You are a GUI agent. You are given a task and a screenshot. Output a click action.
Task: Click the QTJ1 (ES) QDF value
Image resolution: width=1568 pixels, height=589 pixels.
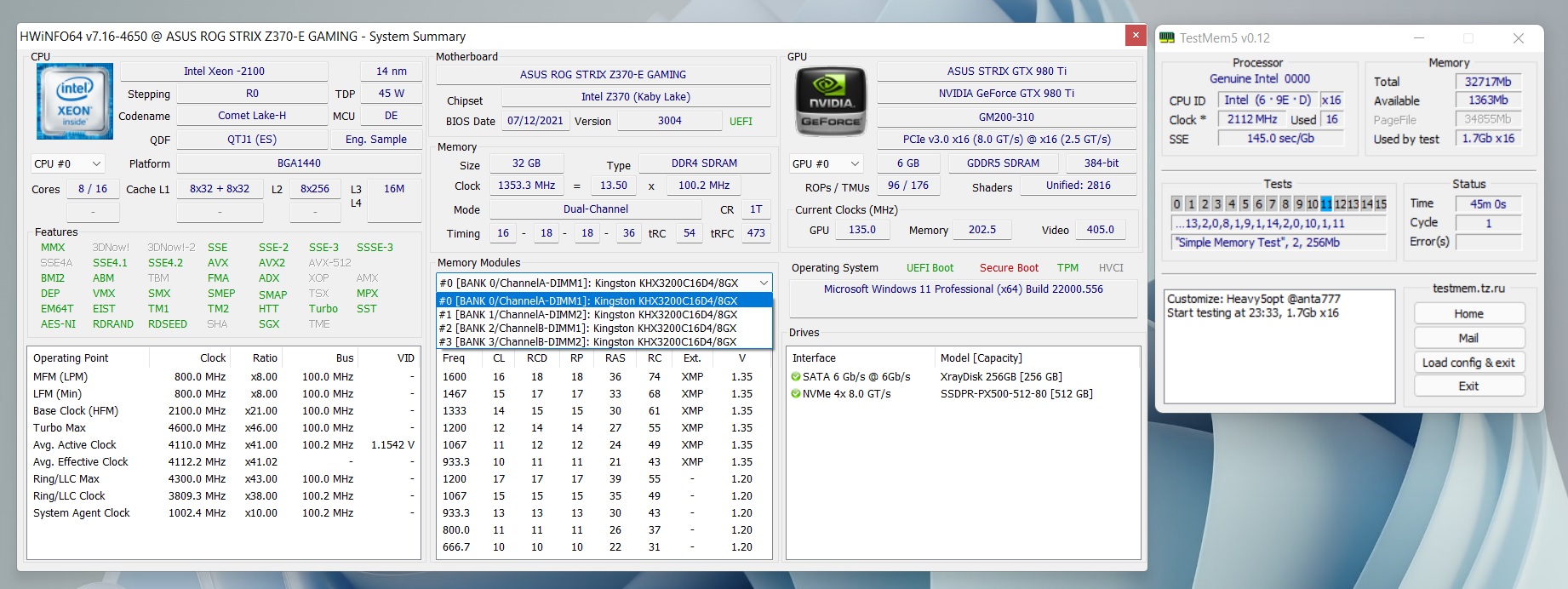[252, 140]
